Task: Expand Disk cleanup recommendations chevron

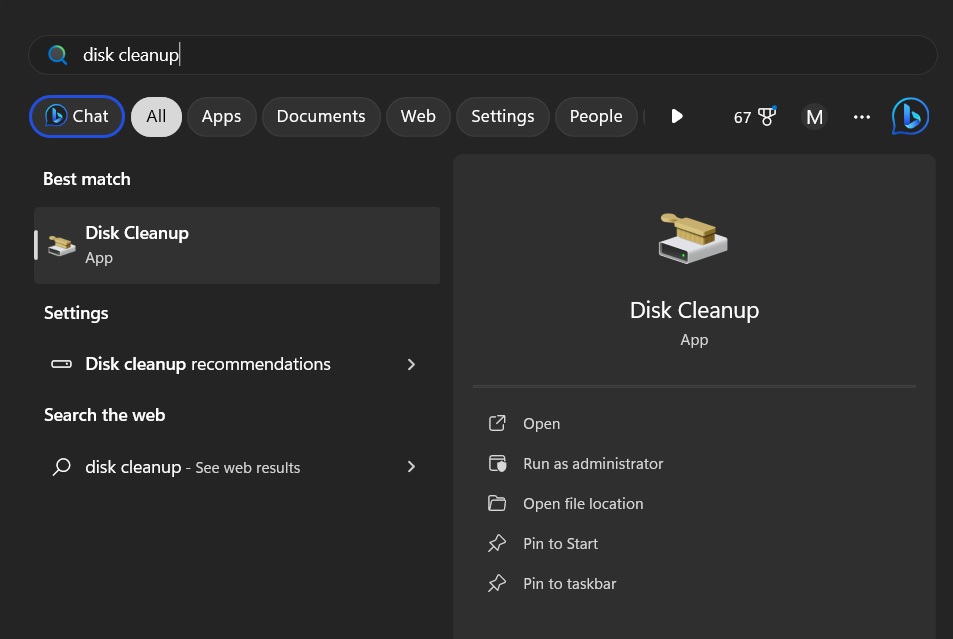Action: (x=411, y=364)
